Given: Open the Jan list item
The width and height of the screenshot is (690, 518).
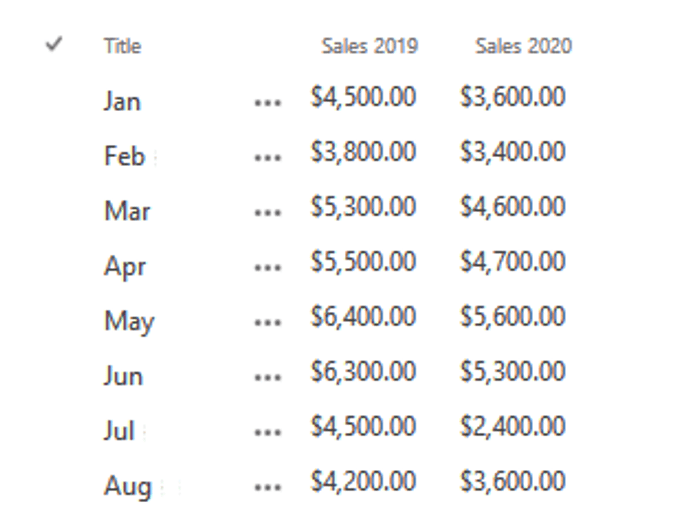Looking at the screenshot, I should point(122,101).
